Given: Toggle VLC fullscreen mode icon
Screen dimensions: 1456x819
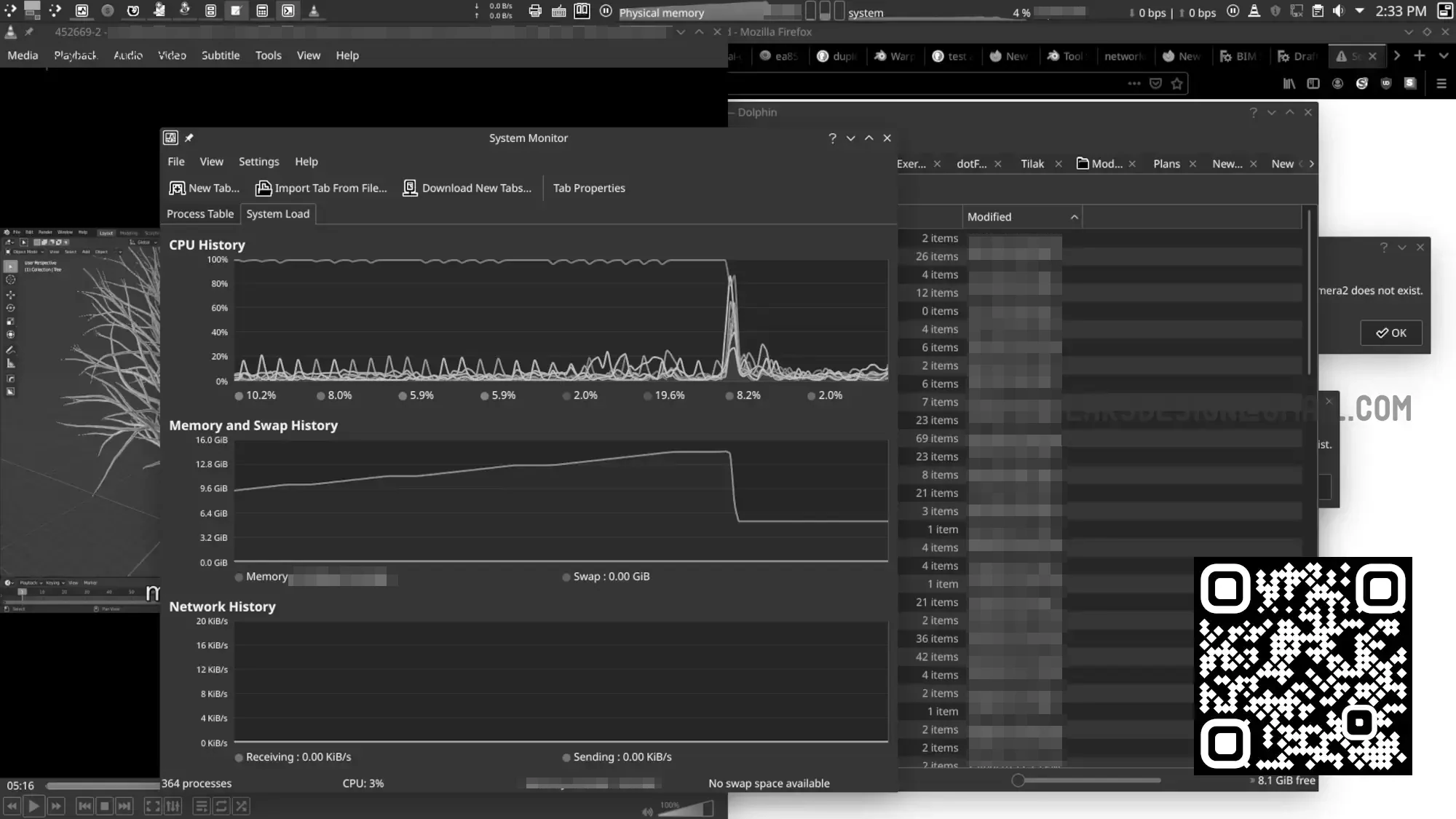Looking at the screenshot, I should (152, 806).
